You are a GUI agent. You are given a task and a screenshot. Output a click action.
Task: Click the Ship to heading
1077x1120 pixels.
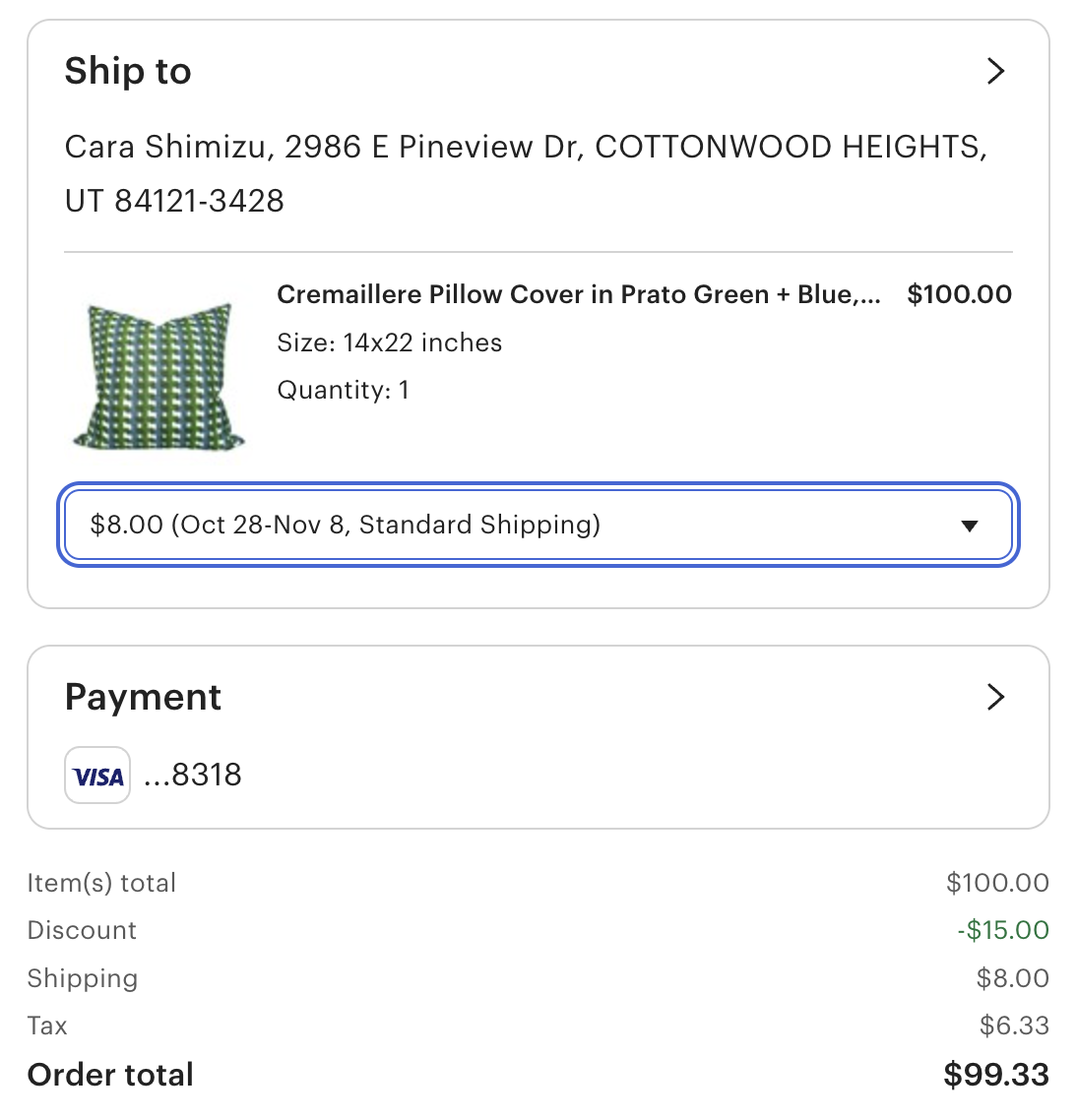coord(128,71)
